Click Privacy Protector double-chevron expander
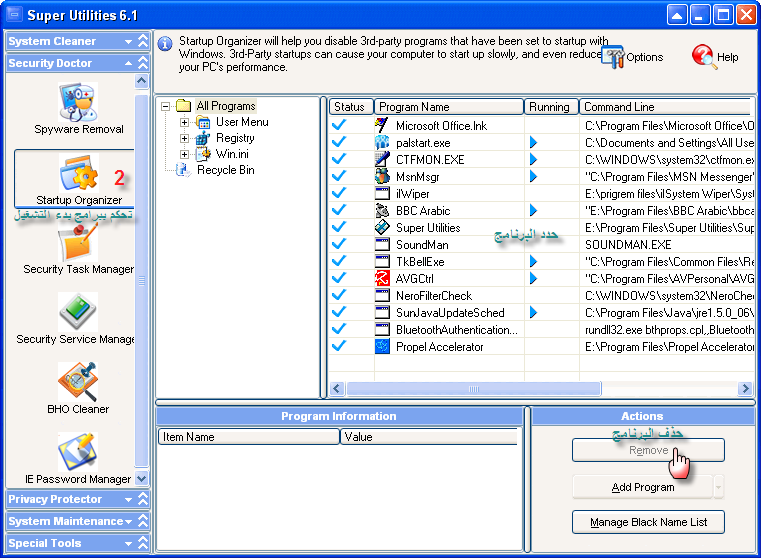The height and width of the screenshot is (558, 761). pyautogui.click(x=143, y=499)
